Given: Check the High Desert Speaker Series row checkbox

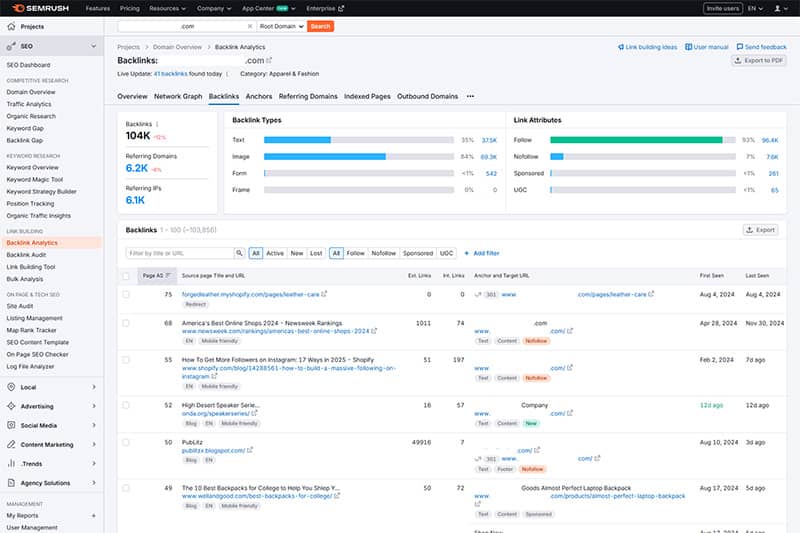Looking at the screenshot, I should coord(126,405).
